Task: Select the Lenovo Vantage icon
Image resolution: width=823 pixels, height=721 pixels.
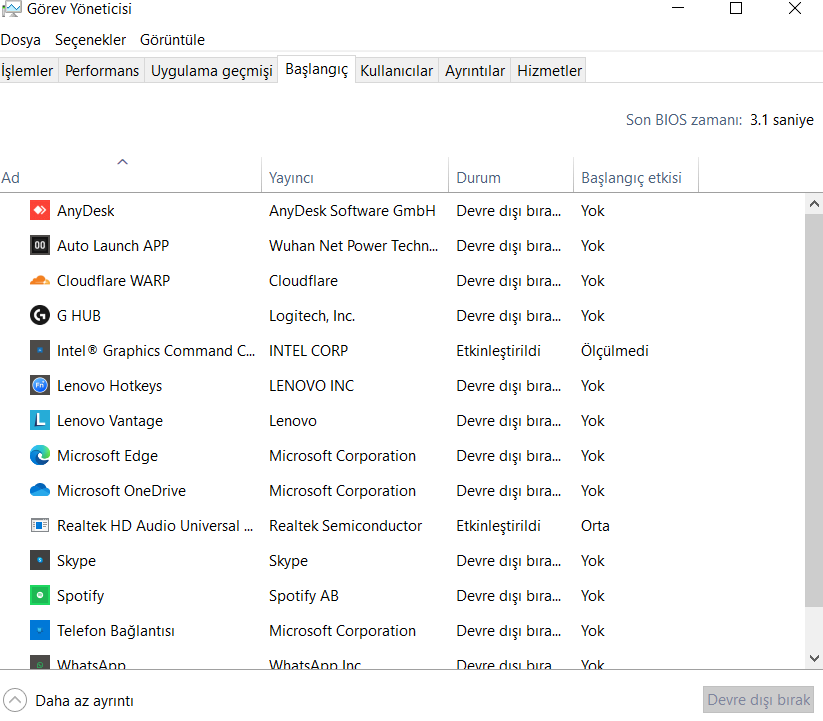Action: point(40,421)
